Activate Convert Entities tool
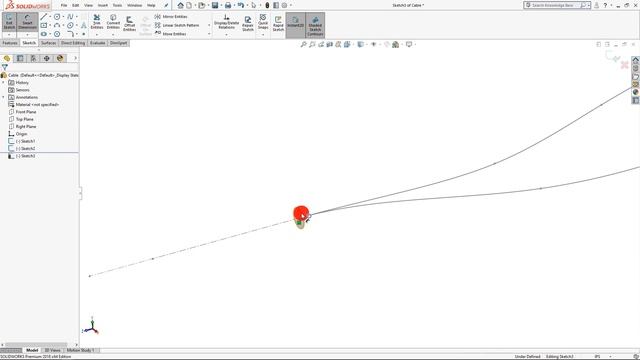Viewport: 640px width, 360px height. click(113, 22)
